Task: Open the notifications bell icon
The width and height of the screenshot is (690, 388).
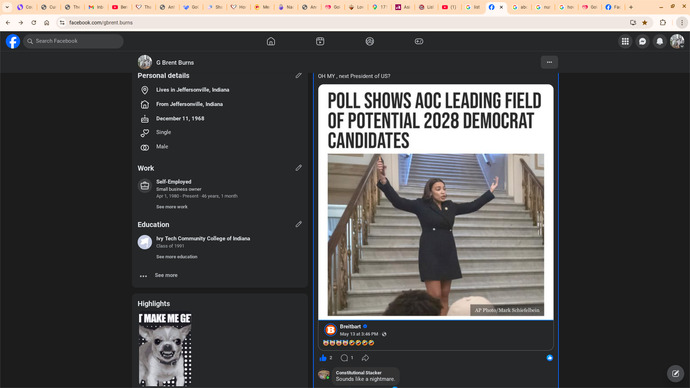Action: (x=660, y=41)
